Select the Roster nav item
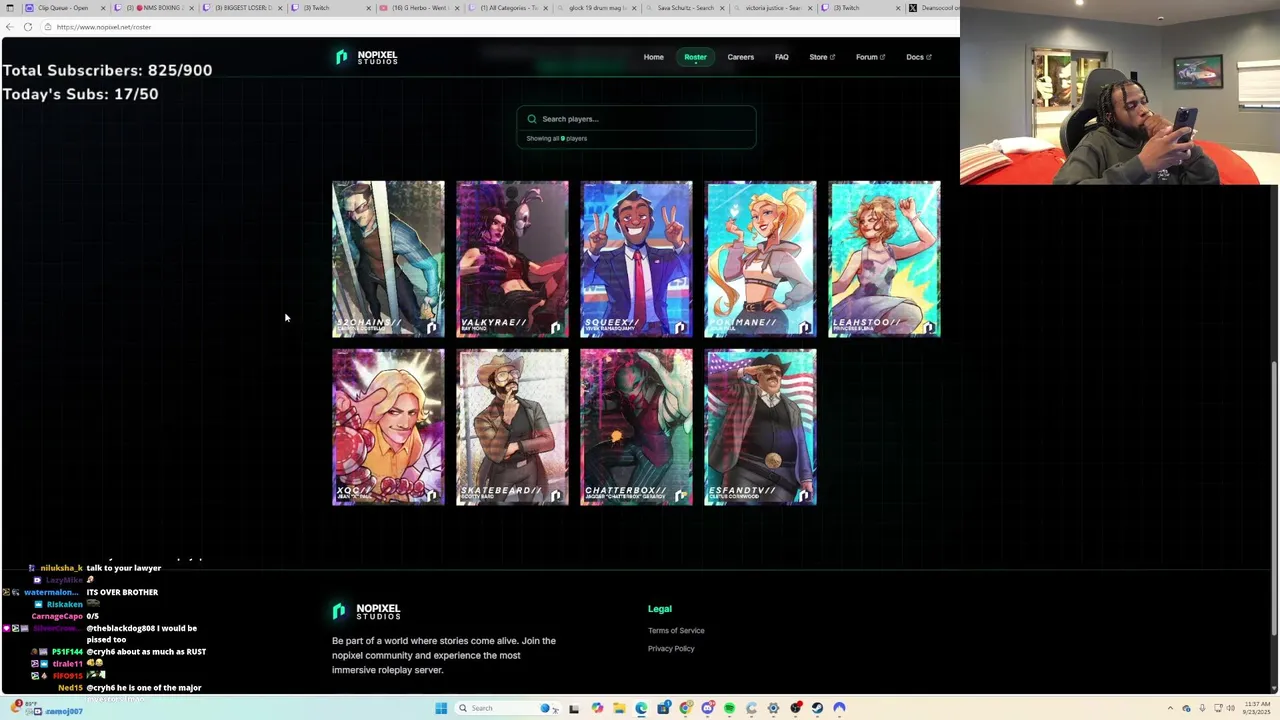The image size is (1280, 720). click(695, 57)
